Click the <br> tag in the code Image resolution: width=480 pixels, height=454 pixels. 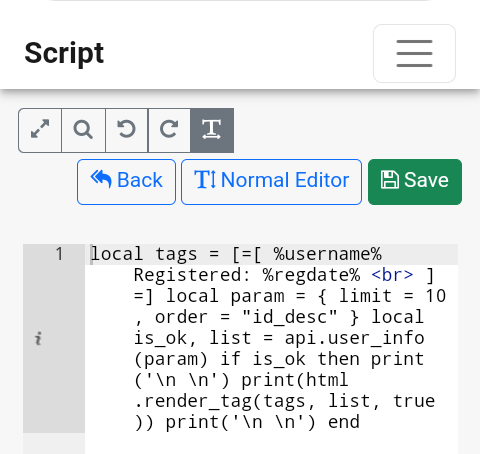click(392, 275)
